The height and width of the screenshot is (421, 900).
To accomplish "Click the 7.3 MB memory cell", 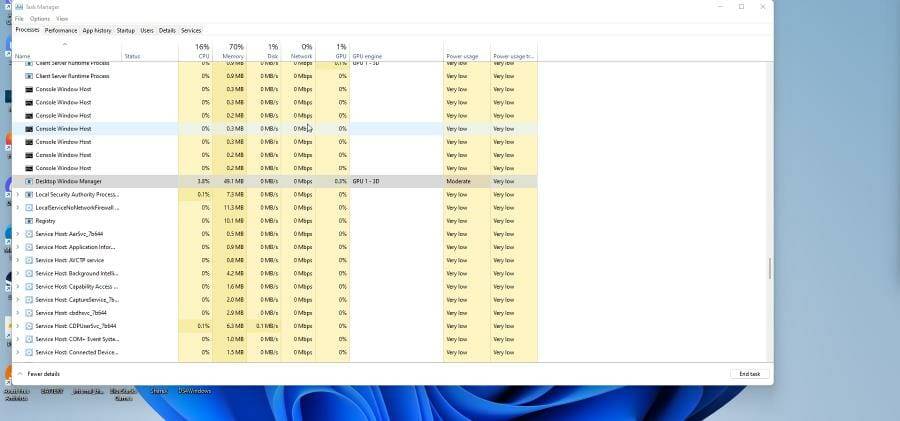I will click(x=229, y=195).
